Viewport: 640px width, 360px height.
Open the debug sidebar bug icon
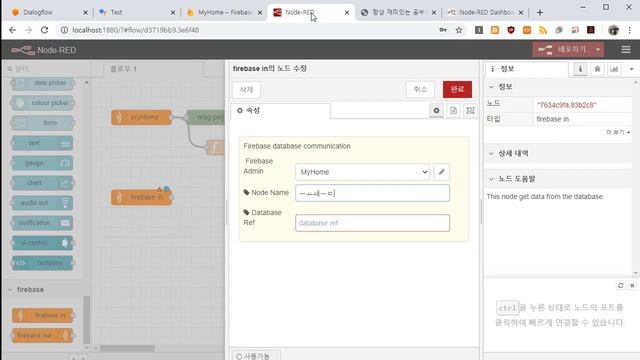[597, 69]
